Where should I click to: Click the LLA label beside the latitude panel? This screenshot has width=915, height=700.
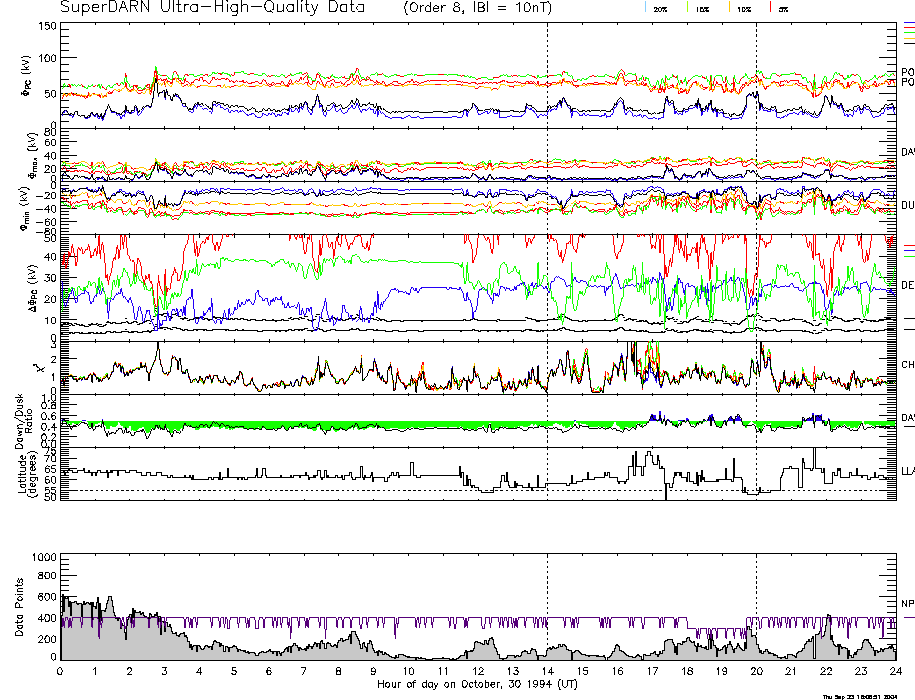point(907,470)
